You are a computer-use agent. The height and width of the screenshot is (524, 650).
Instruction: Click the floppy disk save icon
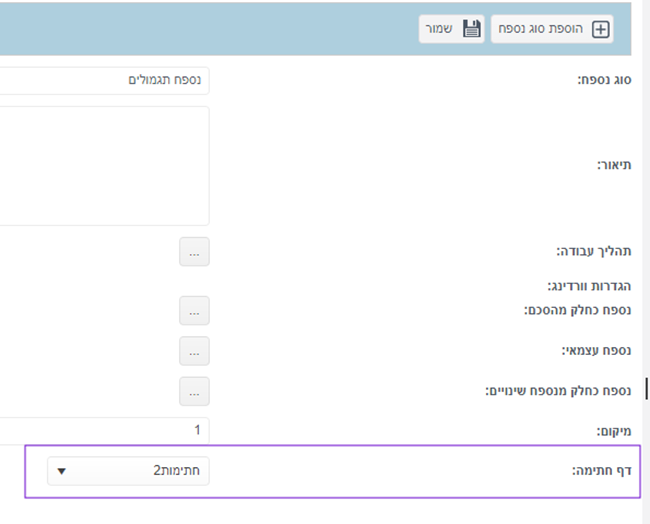[x=472, y=29]
